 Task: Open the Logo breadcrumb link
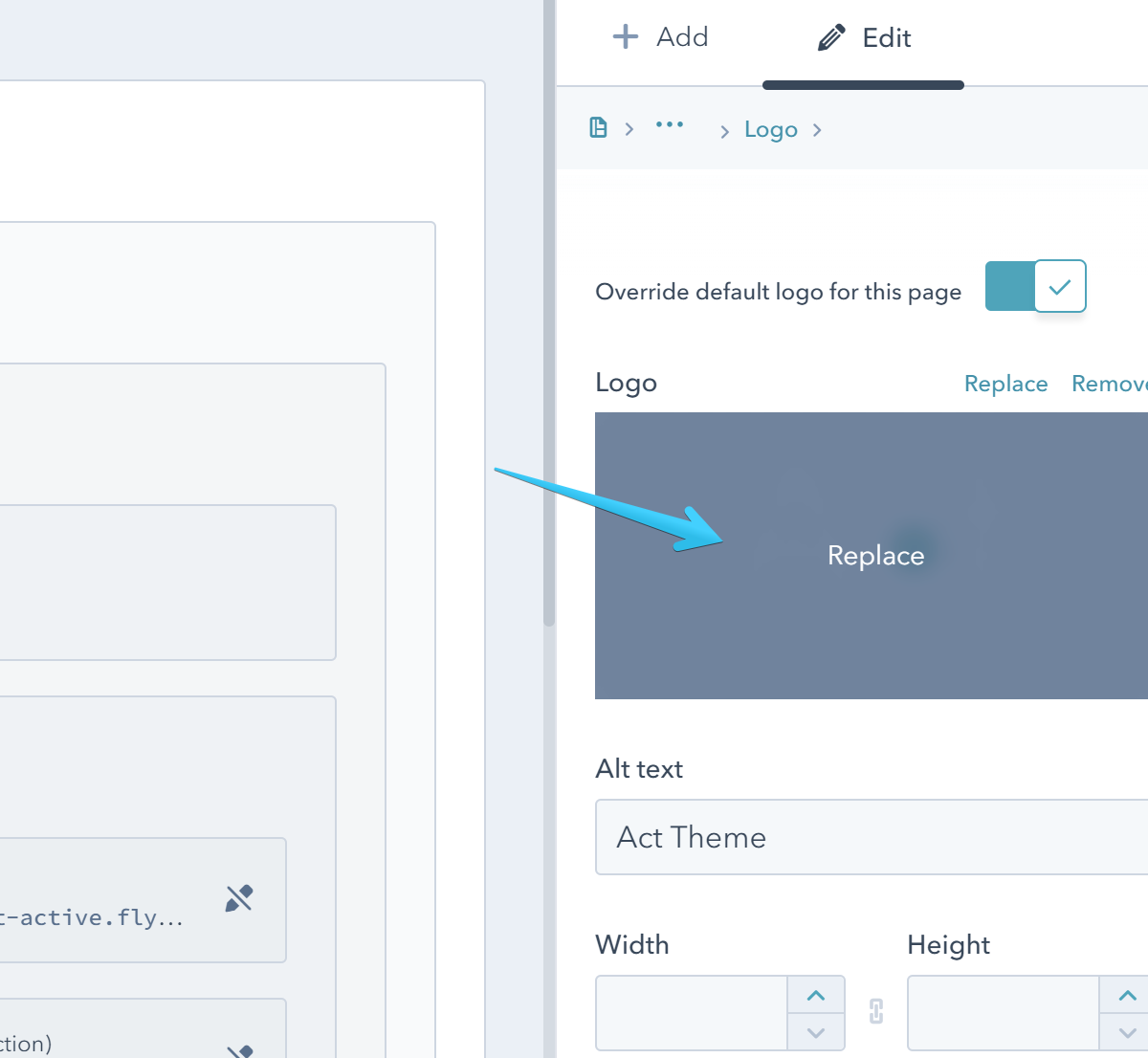point(770,130)
